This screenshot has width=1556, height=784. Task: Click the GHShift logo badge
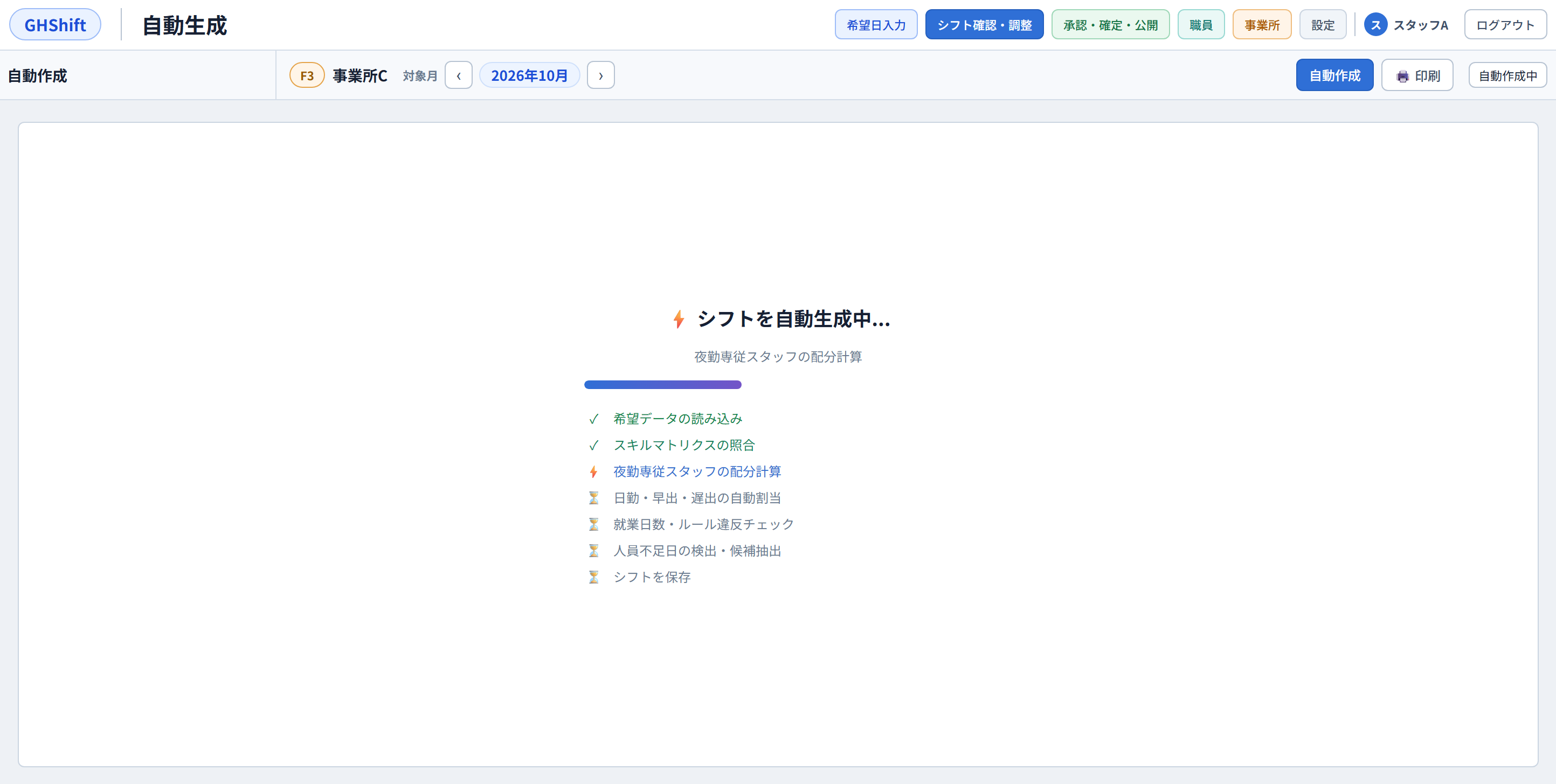(x=55, y=25)
